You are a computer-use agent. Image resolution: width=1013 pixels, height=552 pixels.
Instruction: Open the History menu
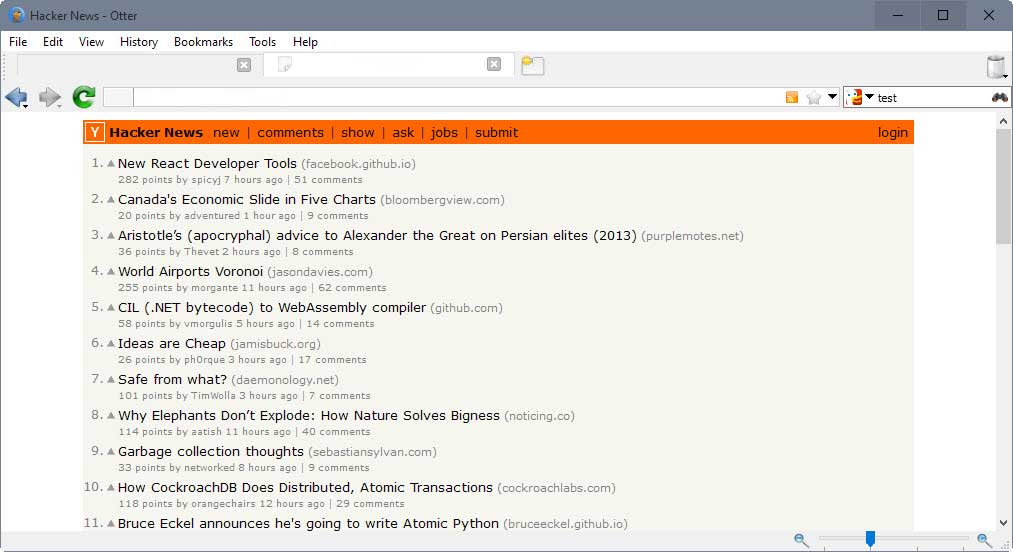139,41
